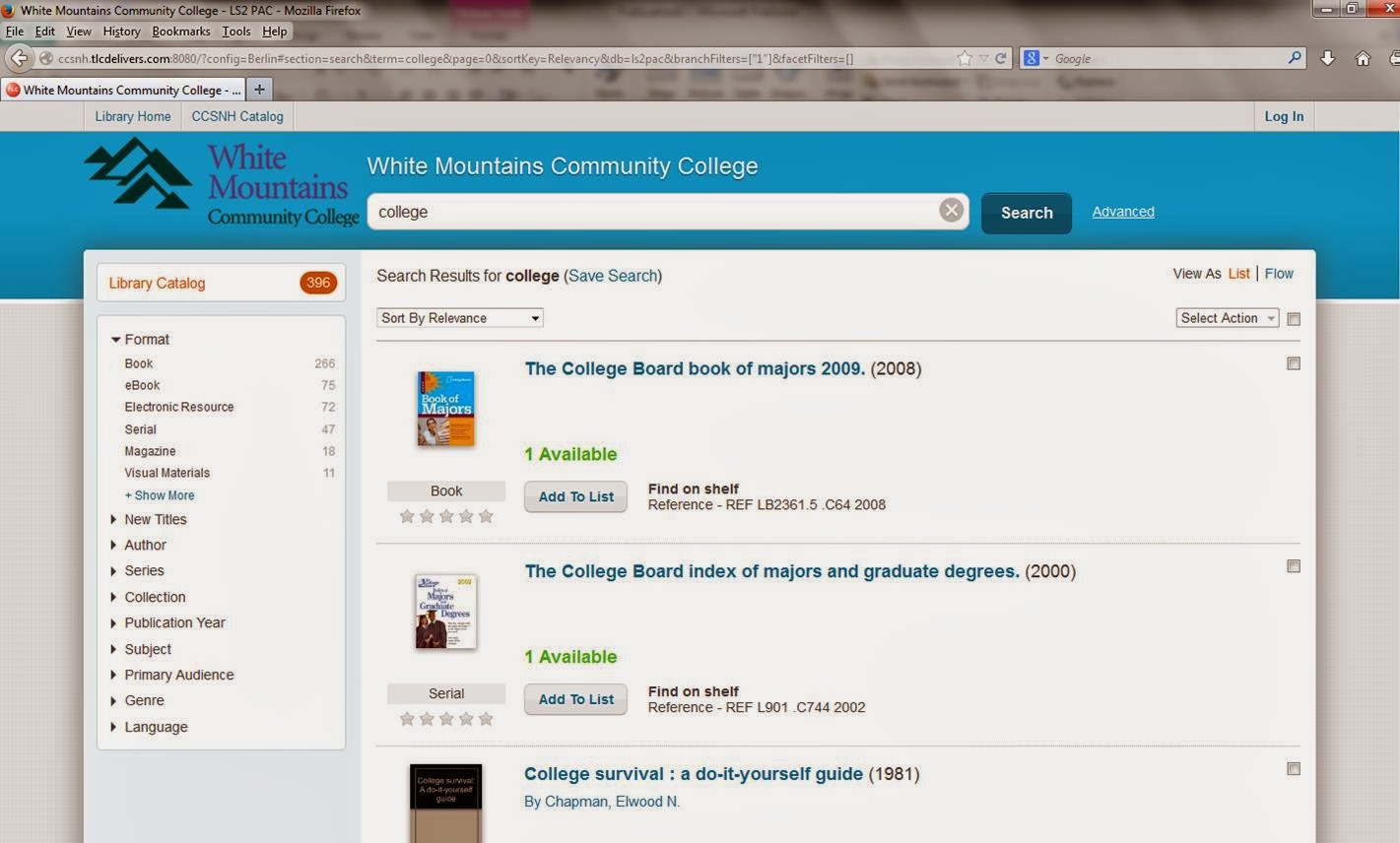
Task: Go to the Firefox Home icon
Action: 1363,58
